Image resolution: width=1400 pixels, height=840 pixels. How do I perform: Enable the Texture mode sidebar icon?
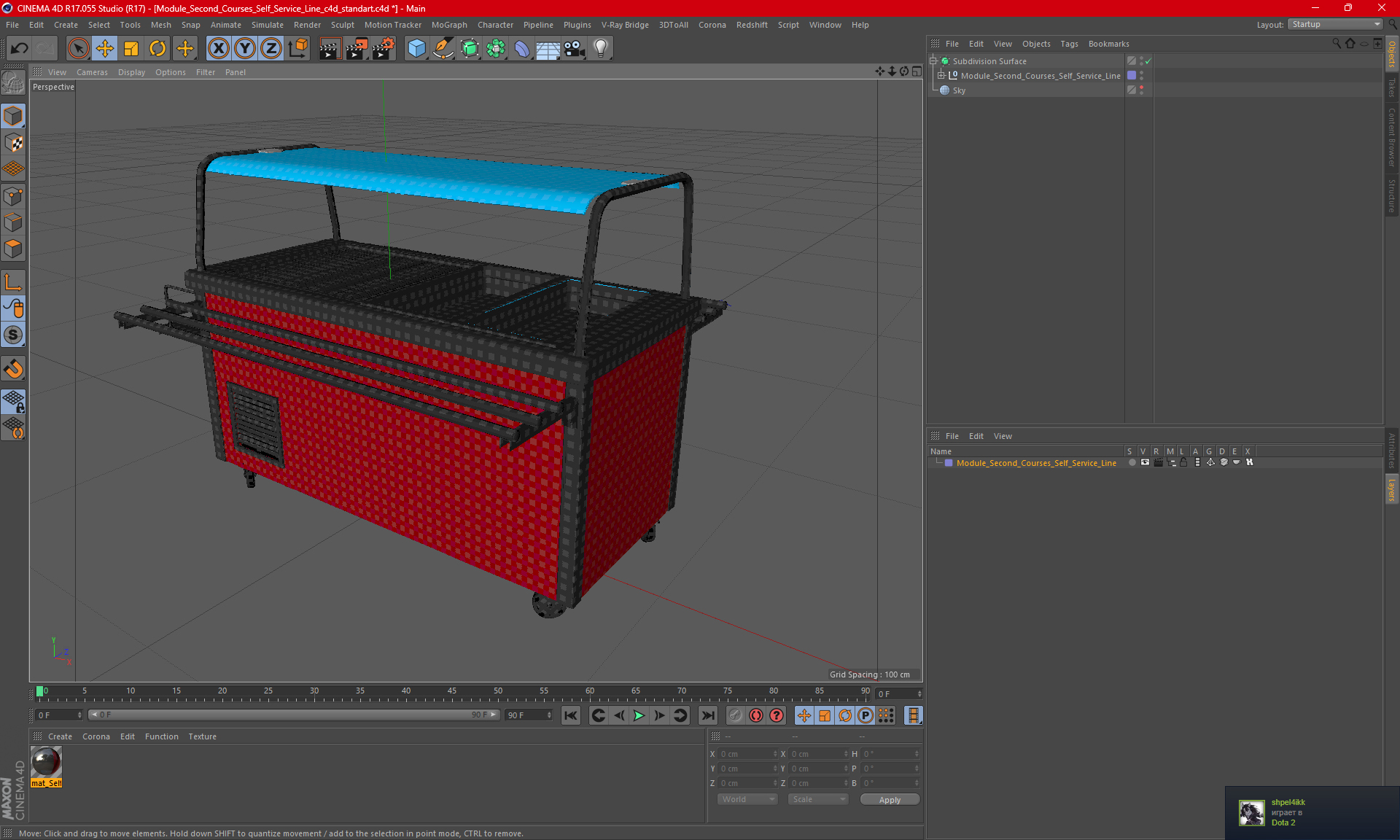tap(13, 143)
